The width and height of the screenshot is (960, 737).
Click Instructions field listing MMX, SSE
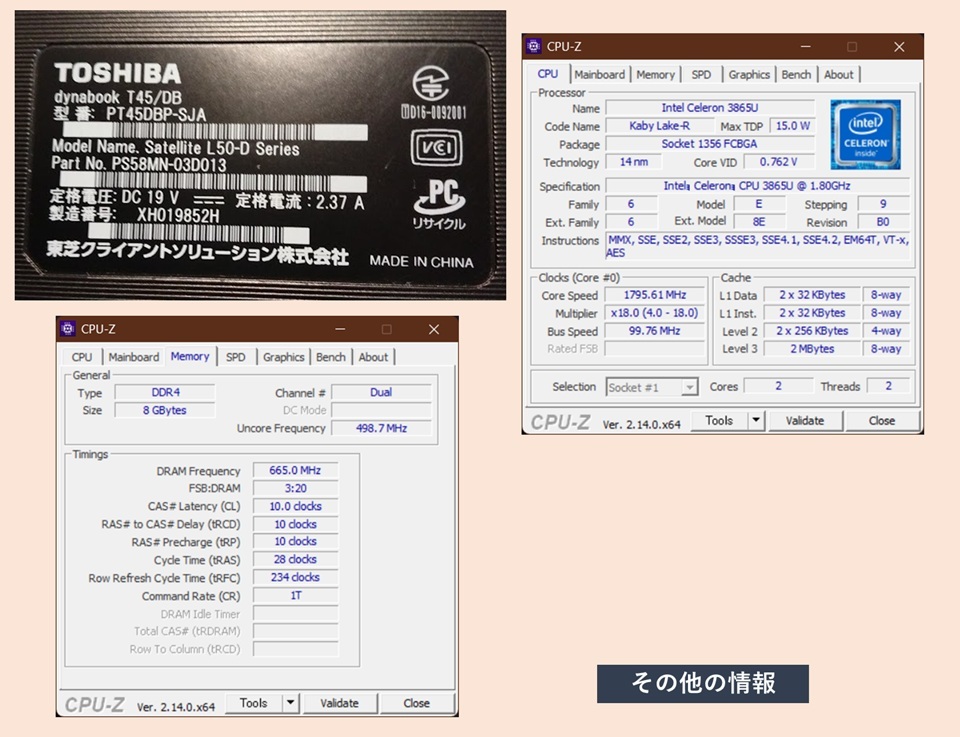click(758, 246)
